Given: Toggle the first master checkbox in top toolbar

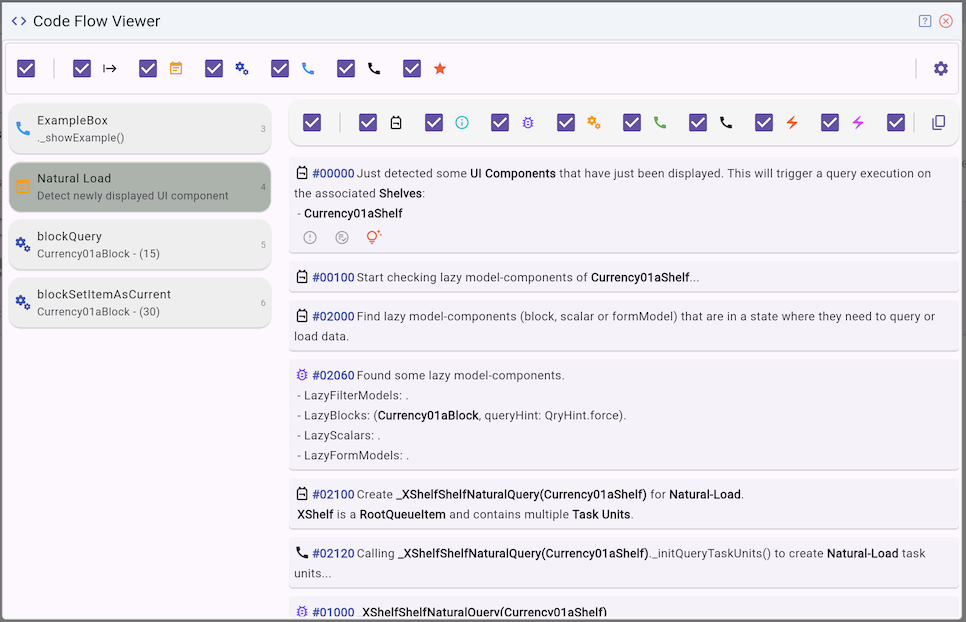Looking at the screenshot, I should (x=26, y=69).
